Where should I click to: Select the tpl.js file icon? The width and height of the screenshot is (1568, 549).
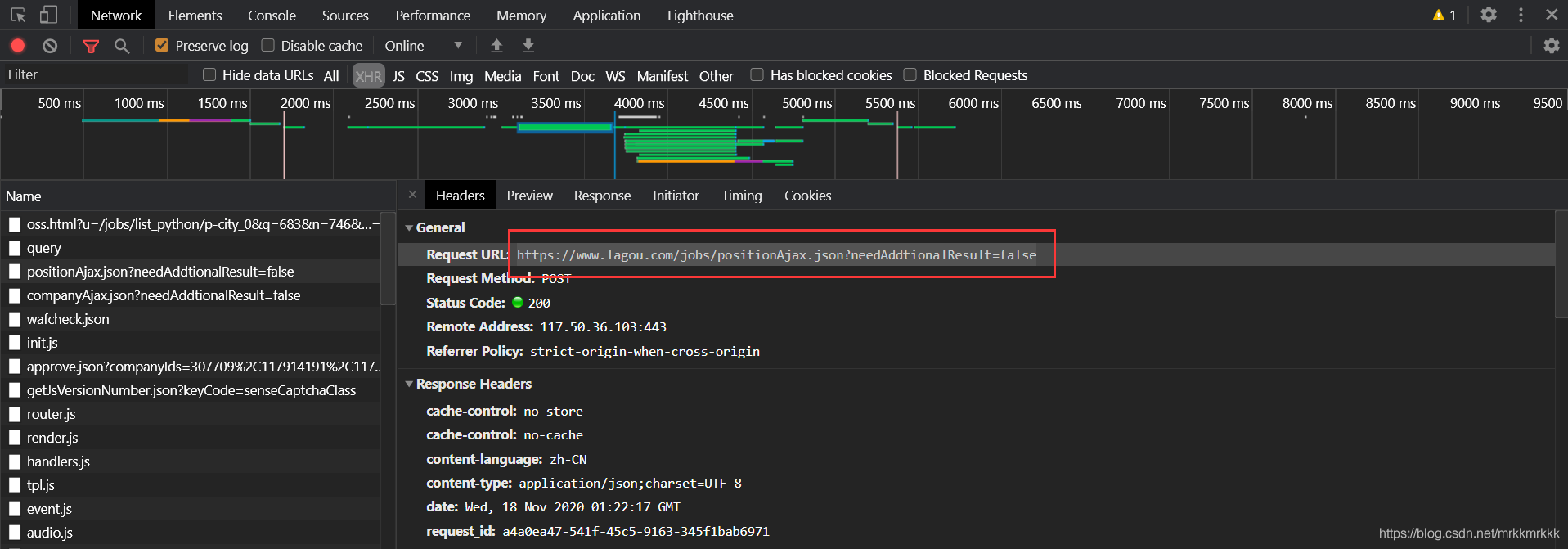pos(15,485)
